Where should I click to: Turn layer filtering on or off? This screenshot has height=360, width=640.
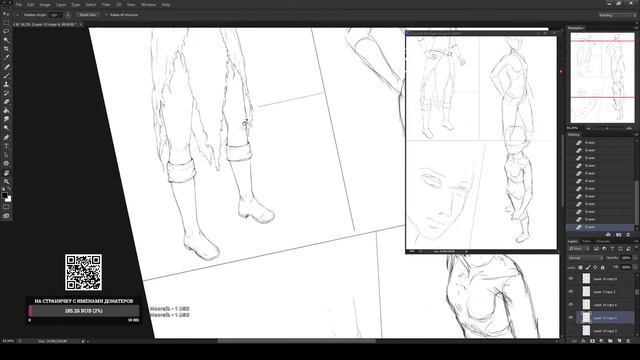click(x=636, y=248)
